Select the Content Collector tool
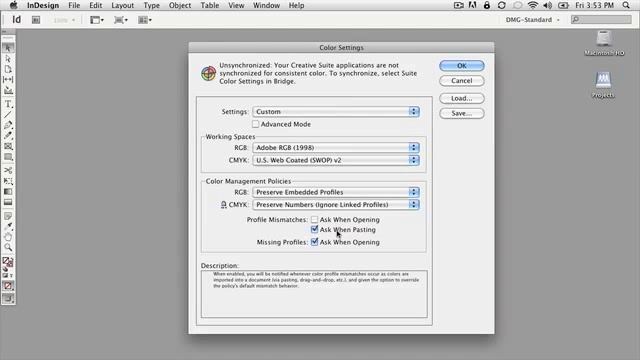 (x=8, y=90)
